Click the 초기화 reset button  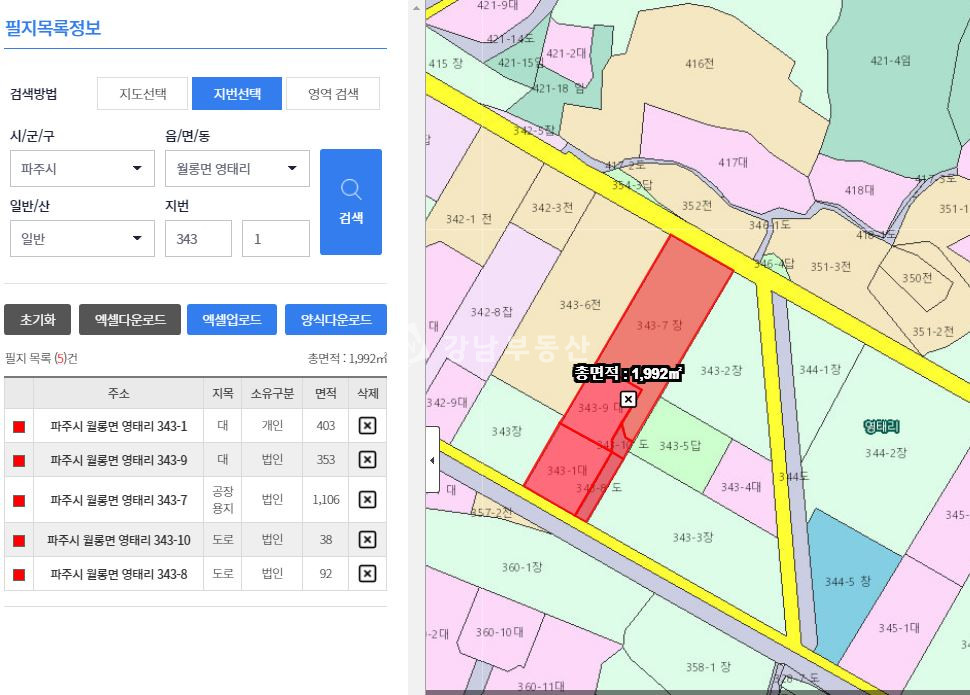click(38, 319)
